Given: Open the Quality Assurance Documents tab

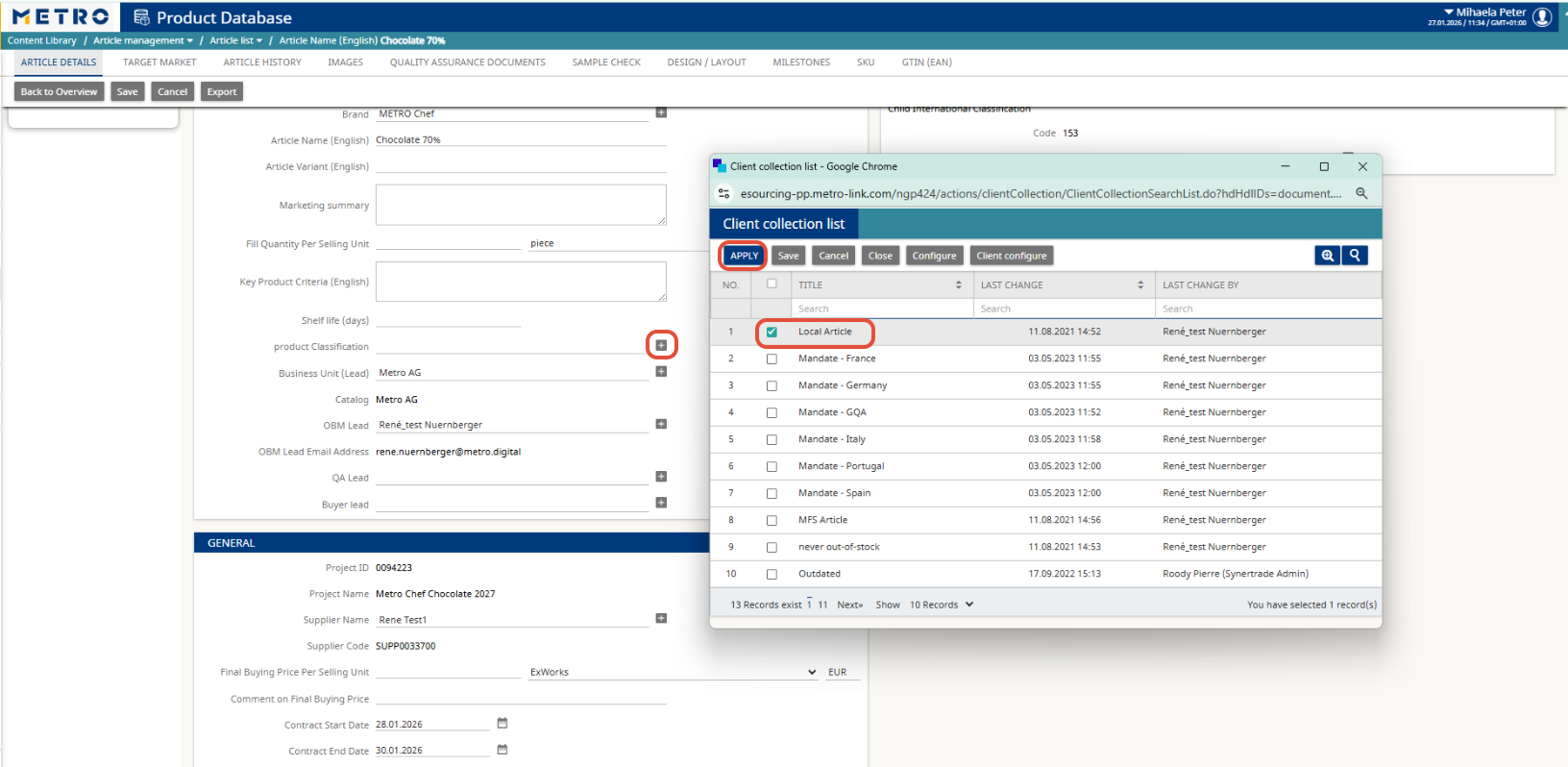Looking at the screenshot, I should point(468,62).
